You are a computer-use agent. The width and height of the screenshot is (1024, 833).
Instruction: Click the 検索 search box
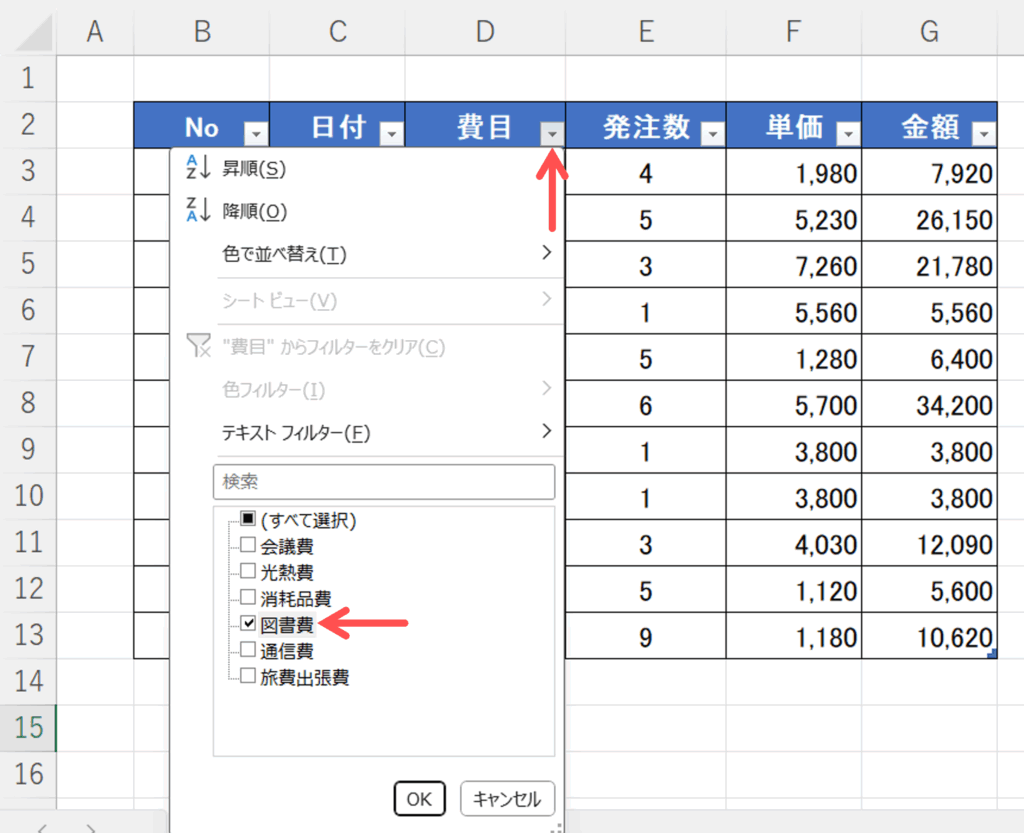383,482
